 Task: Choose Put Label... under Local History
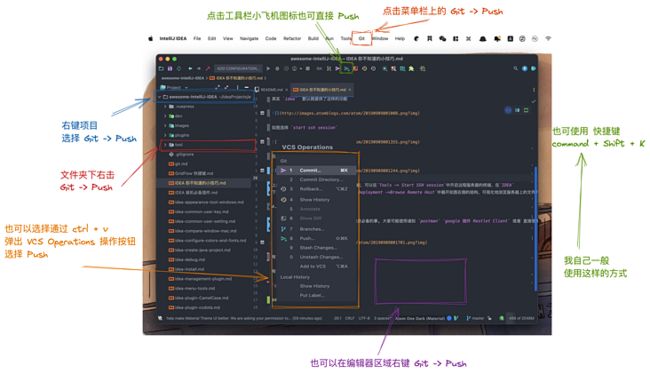pos(316,296)
